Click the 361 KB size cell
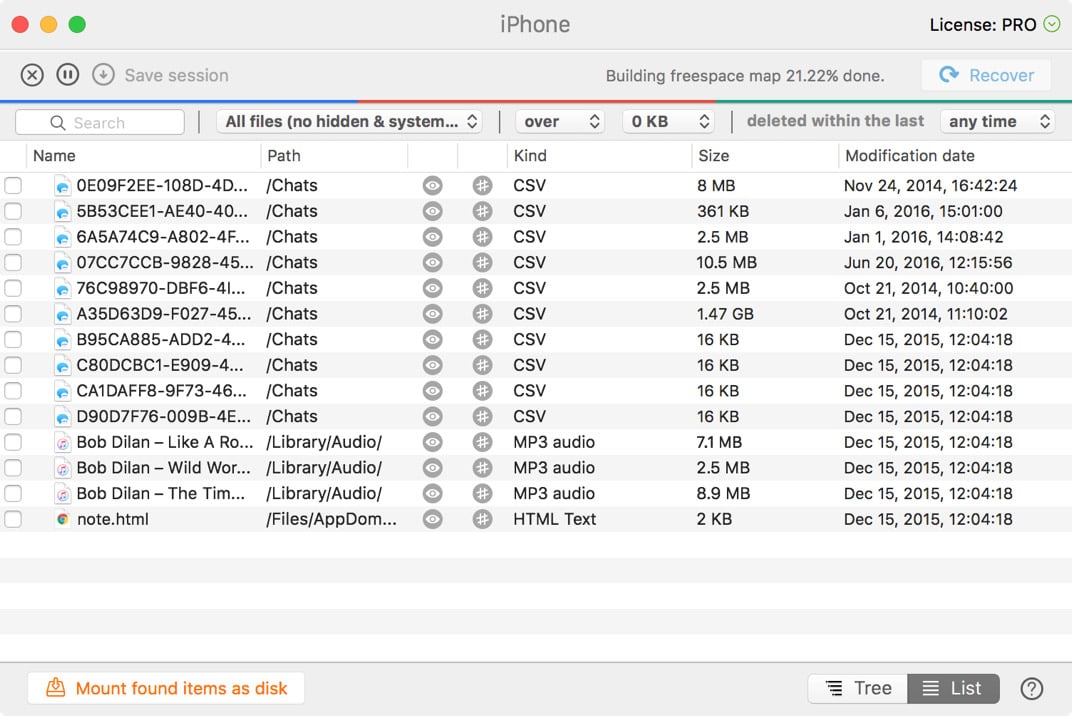Image resolution: width=1072 pixels, height=716 pixels. click(723, 211)
